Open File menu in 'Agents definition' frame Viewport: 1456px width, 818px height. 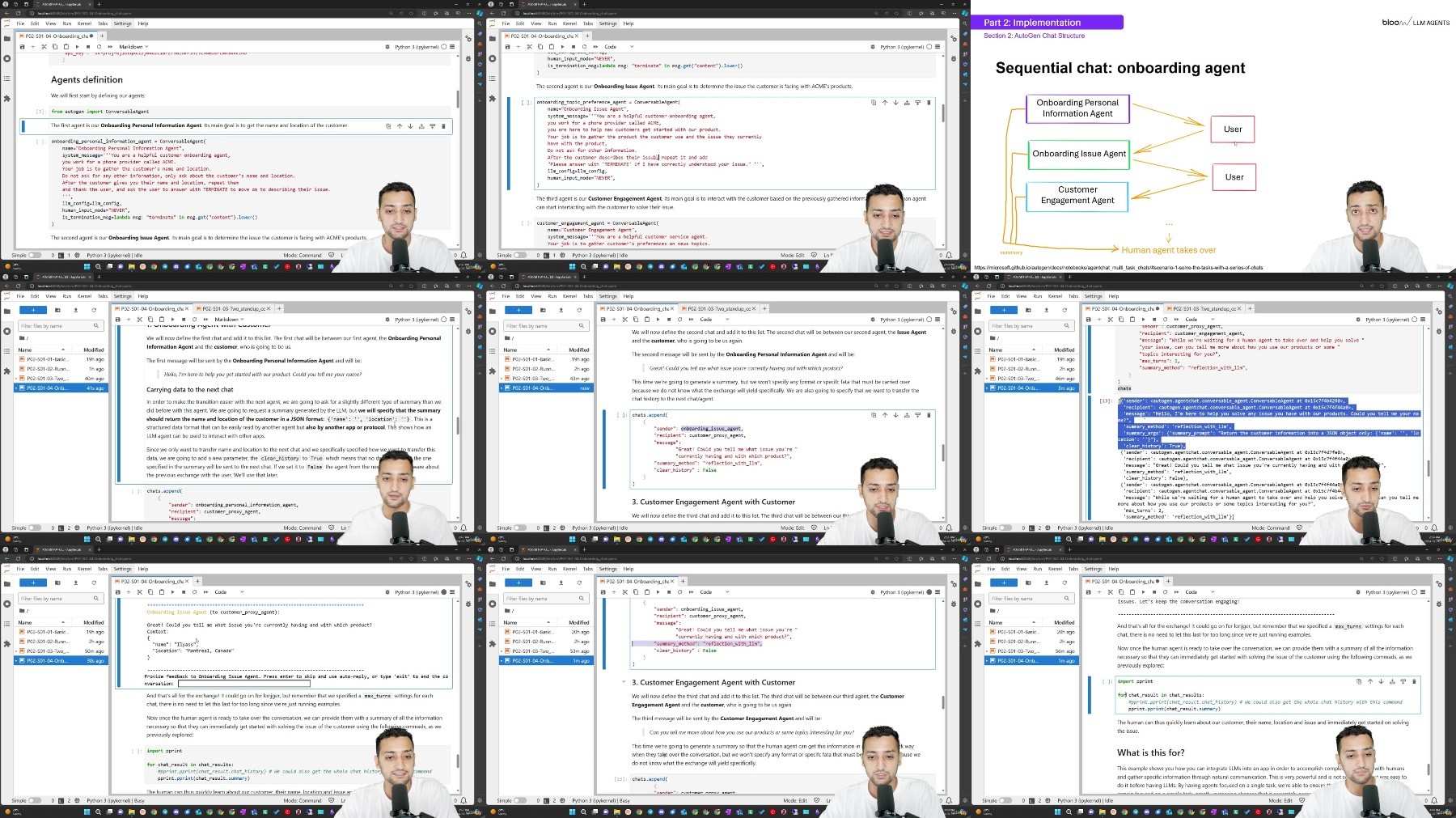point(20,23)
